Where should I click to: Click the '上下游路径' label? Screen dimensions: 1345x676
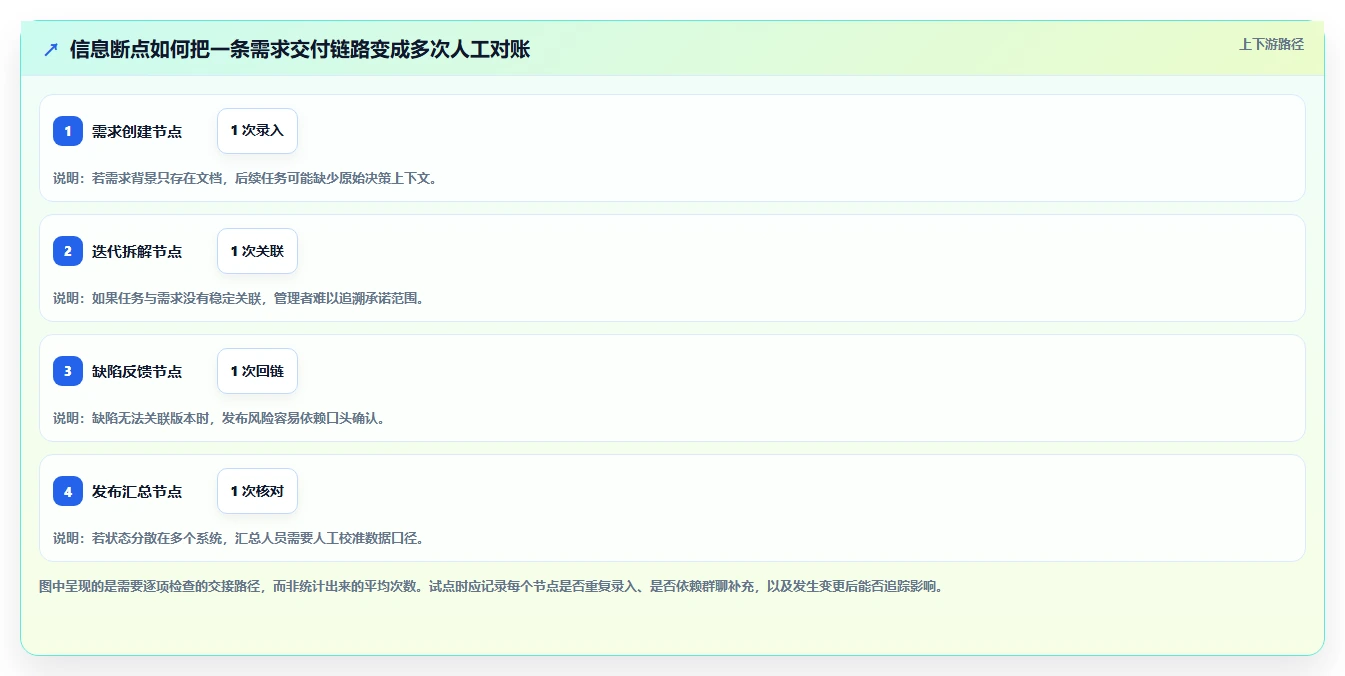click(x=1271, y=44)
